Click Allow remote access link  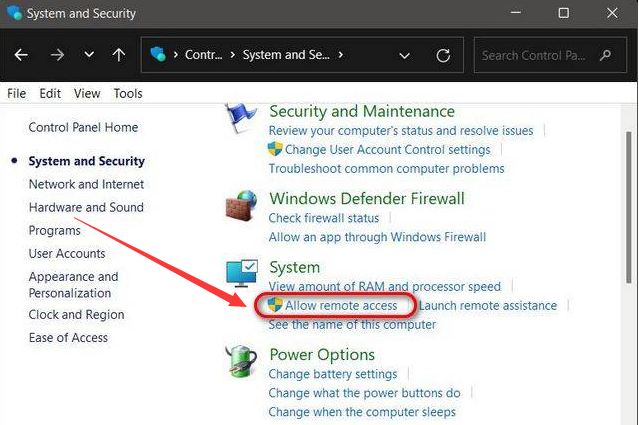click(x=341, y=305)
